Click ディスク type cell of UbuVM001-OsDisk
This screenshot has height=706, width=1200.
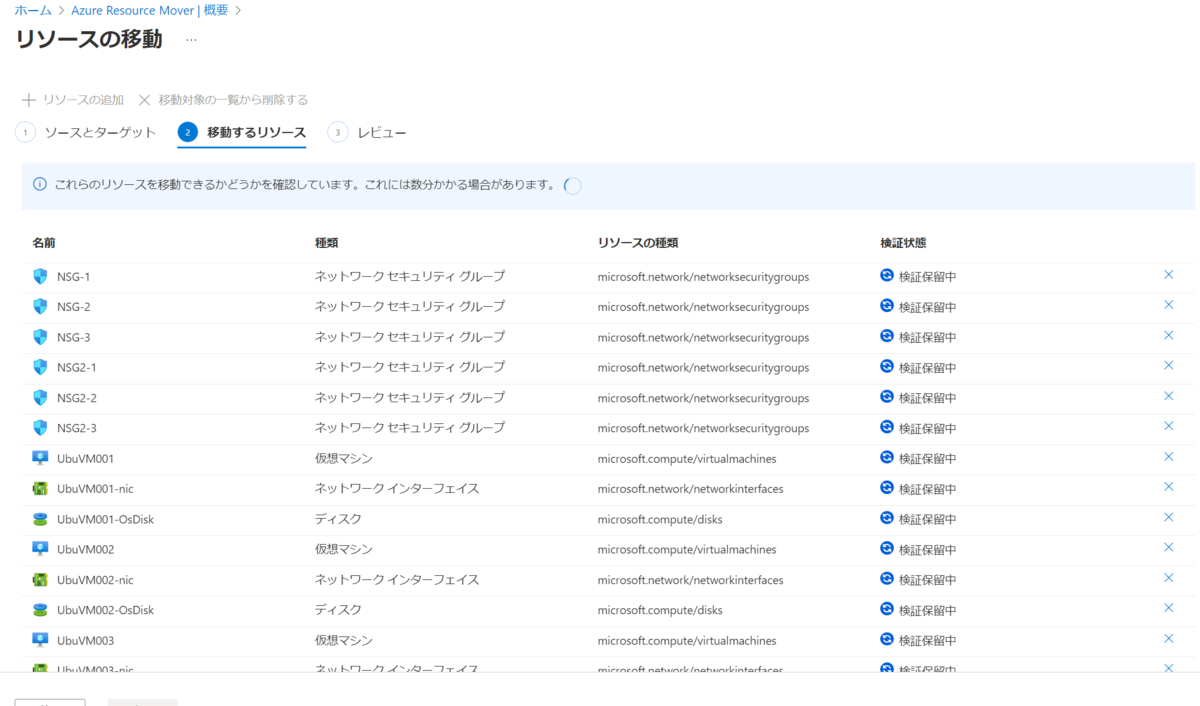tap(338, 519)
